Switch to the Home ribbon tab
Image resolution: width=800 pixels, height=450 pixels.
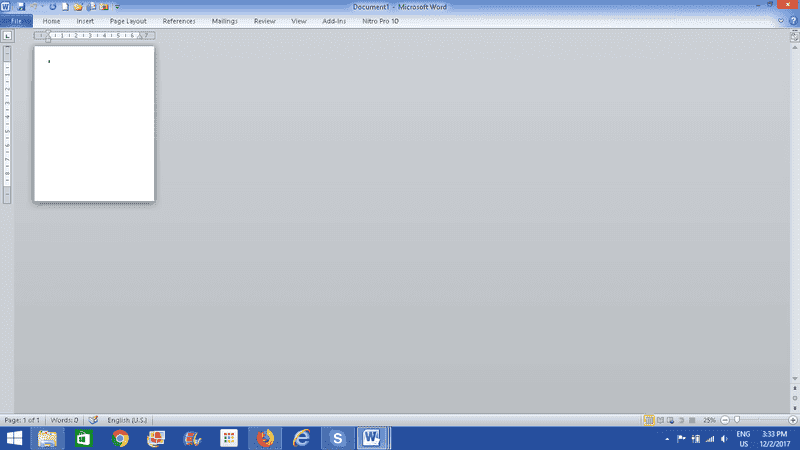[x=52, y=21]
